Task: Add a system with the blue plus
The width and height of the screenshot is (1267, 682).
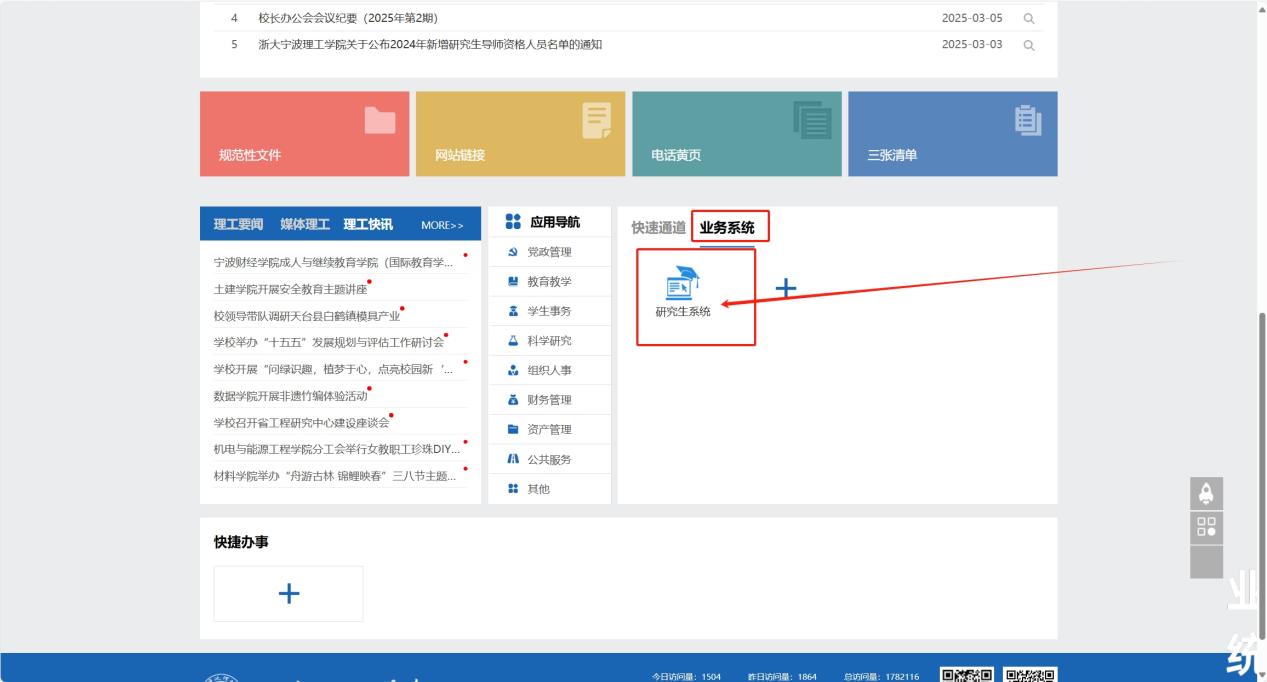Action: pos(786,289)
